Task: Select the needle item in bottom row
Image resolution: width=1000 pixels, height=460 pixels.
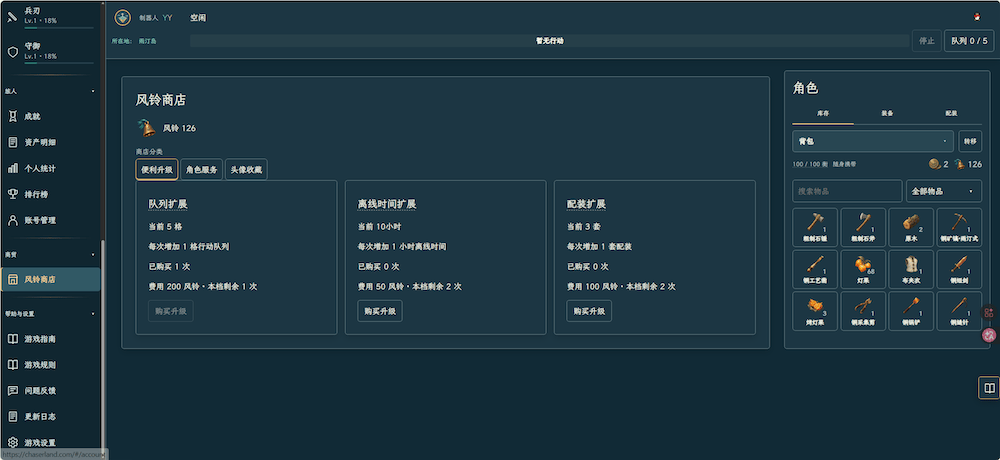Action: [959, 311]
